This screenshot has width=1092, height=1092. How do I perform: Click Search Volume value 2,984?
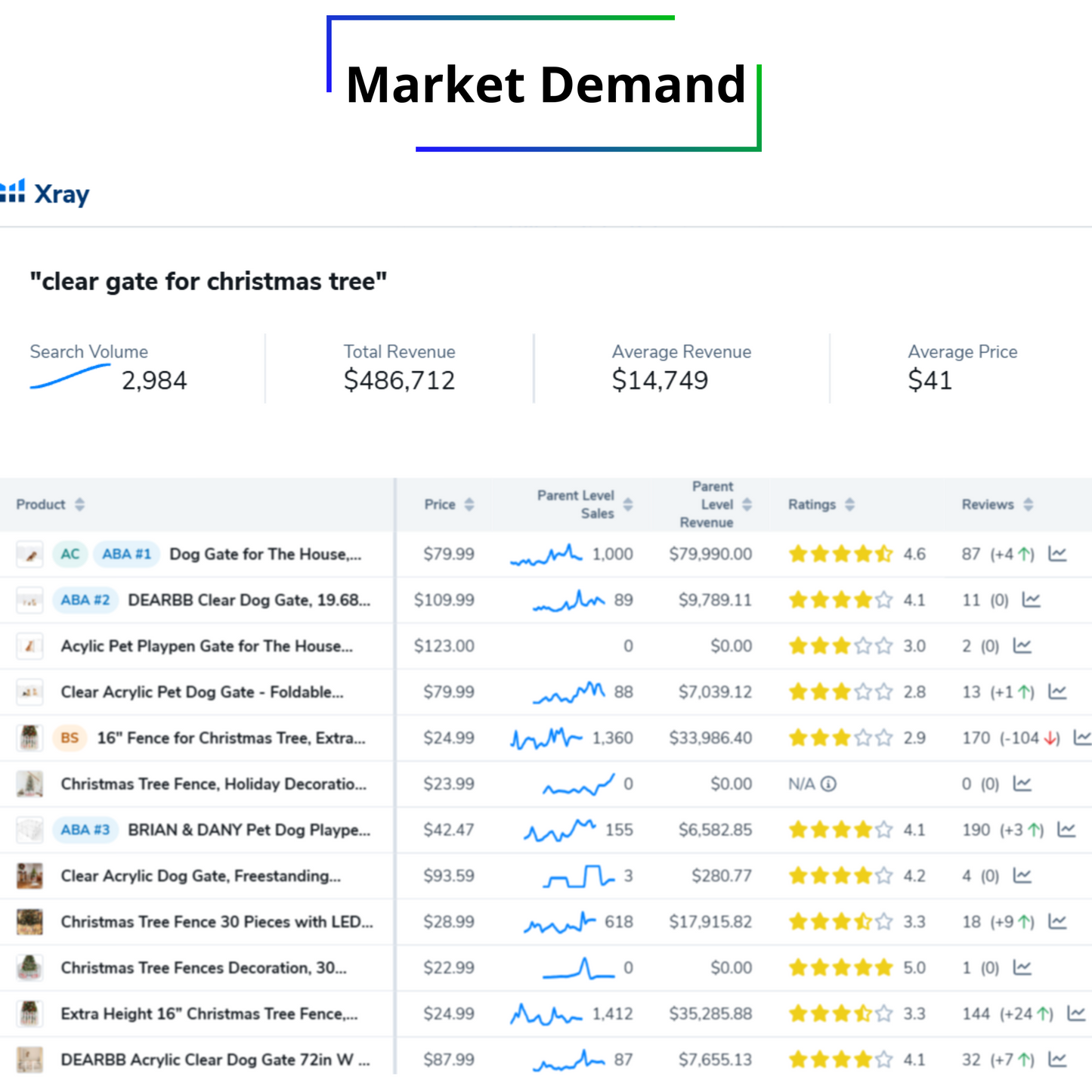tap(154, 380)
